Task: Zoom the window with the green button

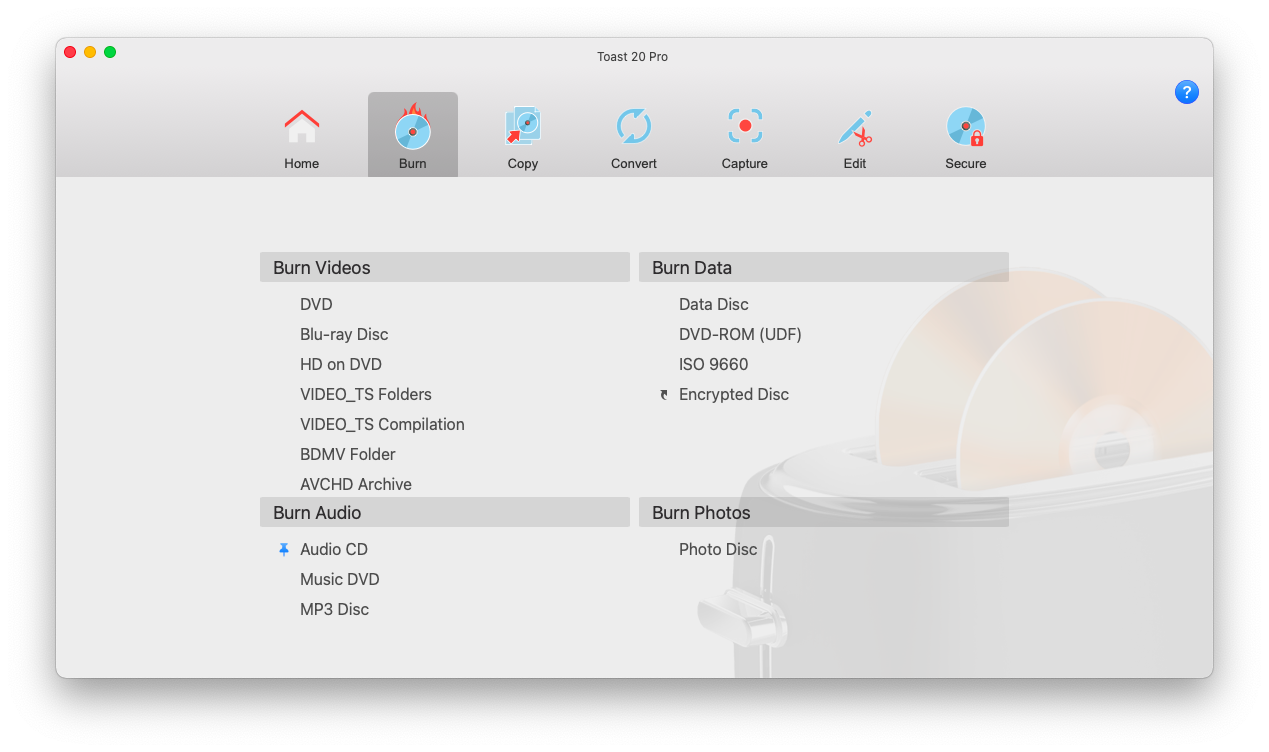Action: pos(110,52)
